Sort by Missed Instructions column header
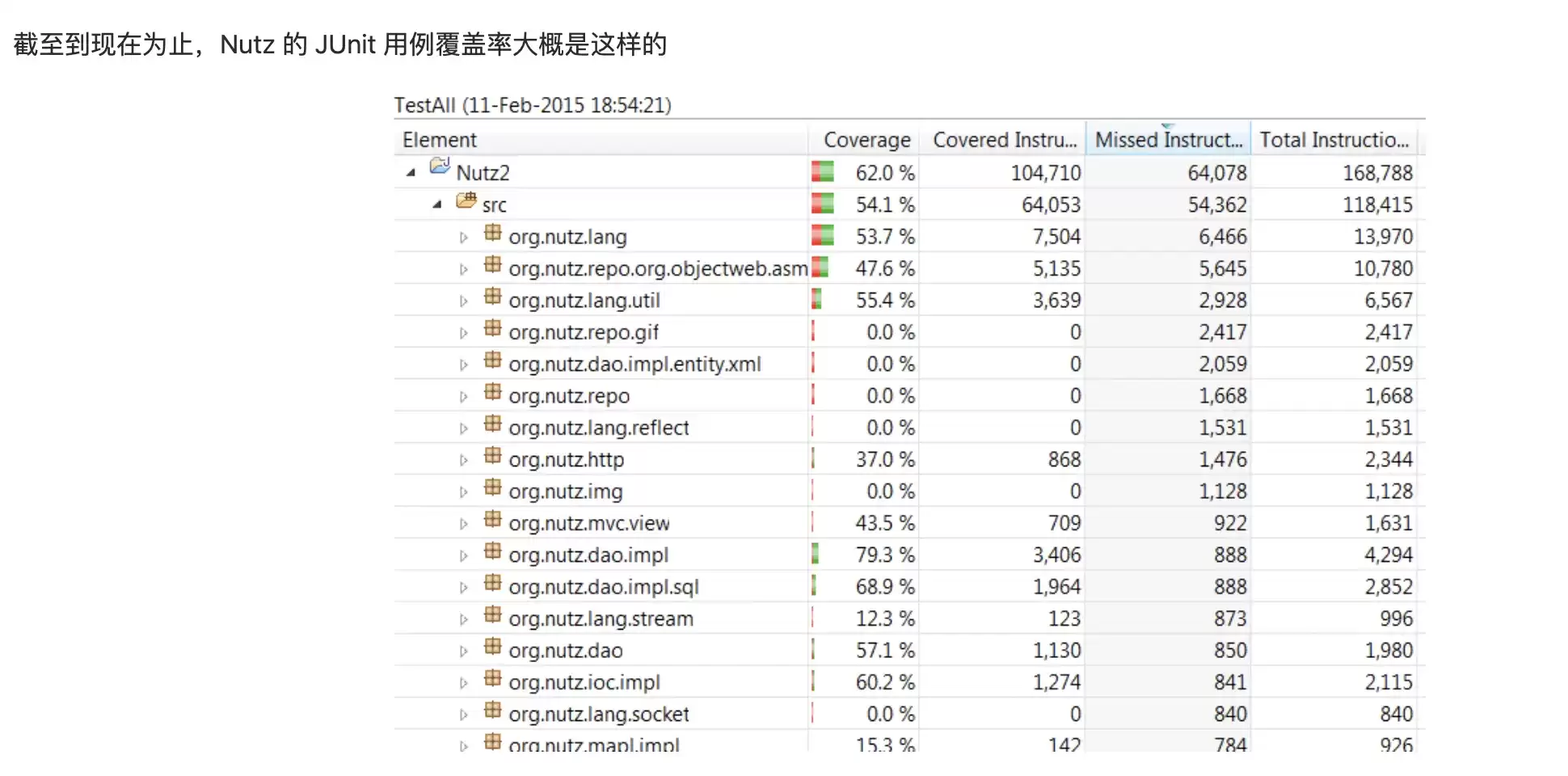Viewport: 1568px width, 776px height. click(1168, 139)
